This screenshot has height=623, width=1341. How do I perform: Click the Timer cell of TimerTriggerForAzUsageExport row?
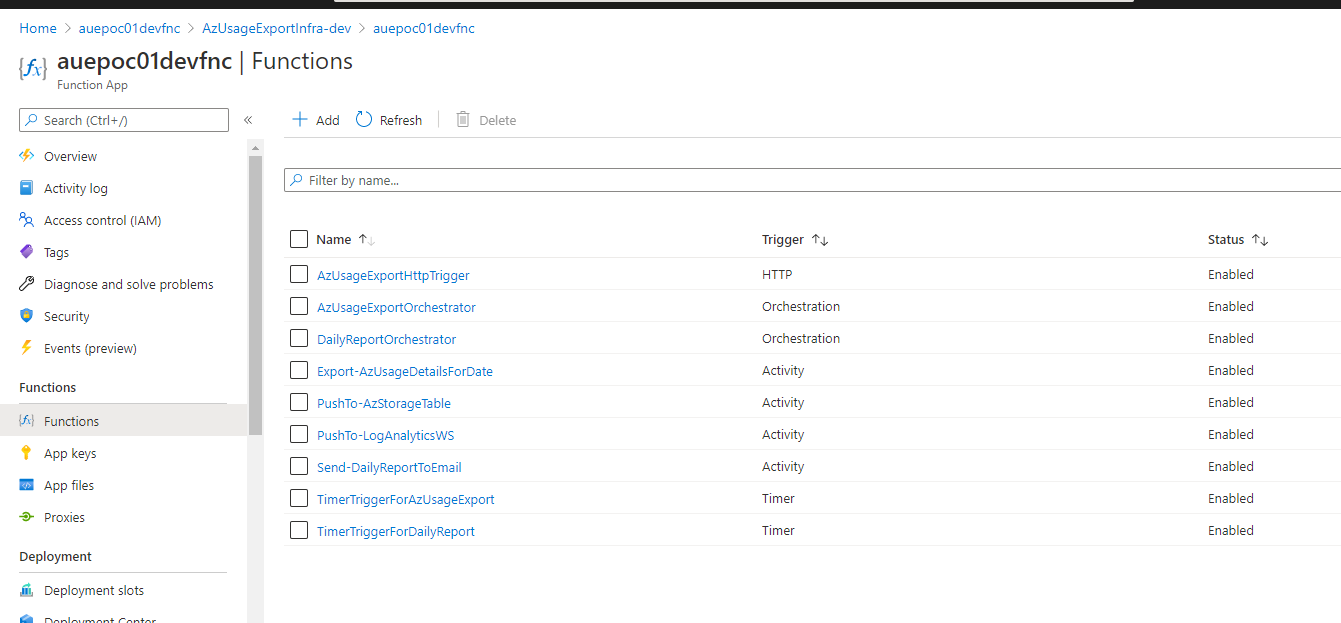pos(778,498)
